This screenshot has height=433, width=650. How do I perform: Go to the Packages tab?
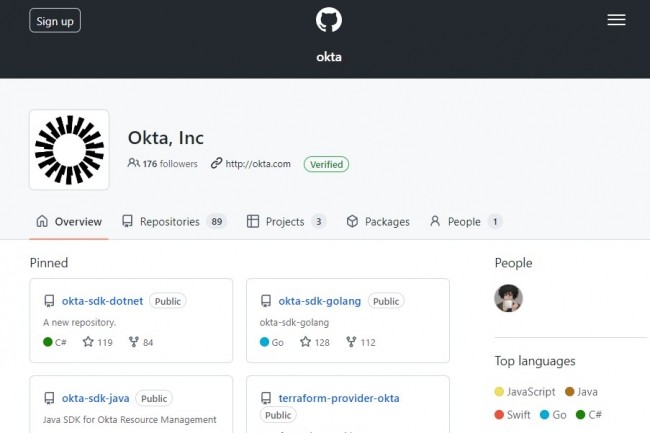(x=378, y=222)
